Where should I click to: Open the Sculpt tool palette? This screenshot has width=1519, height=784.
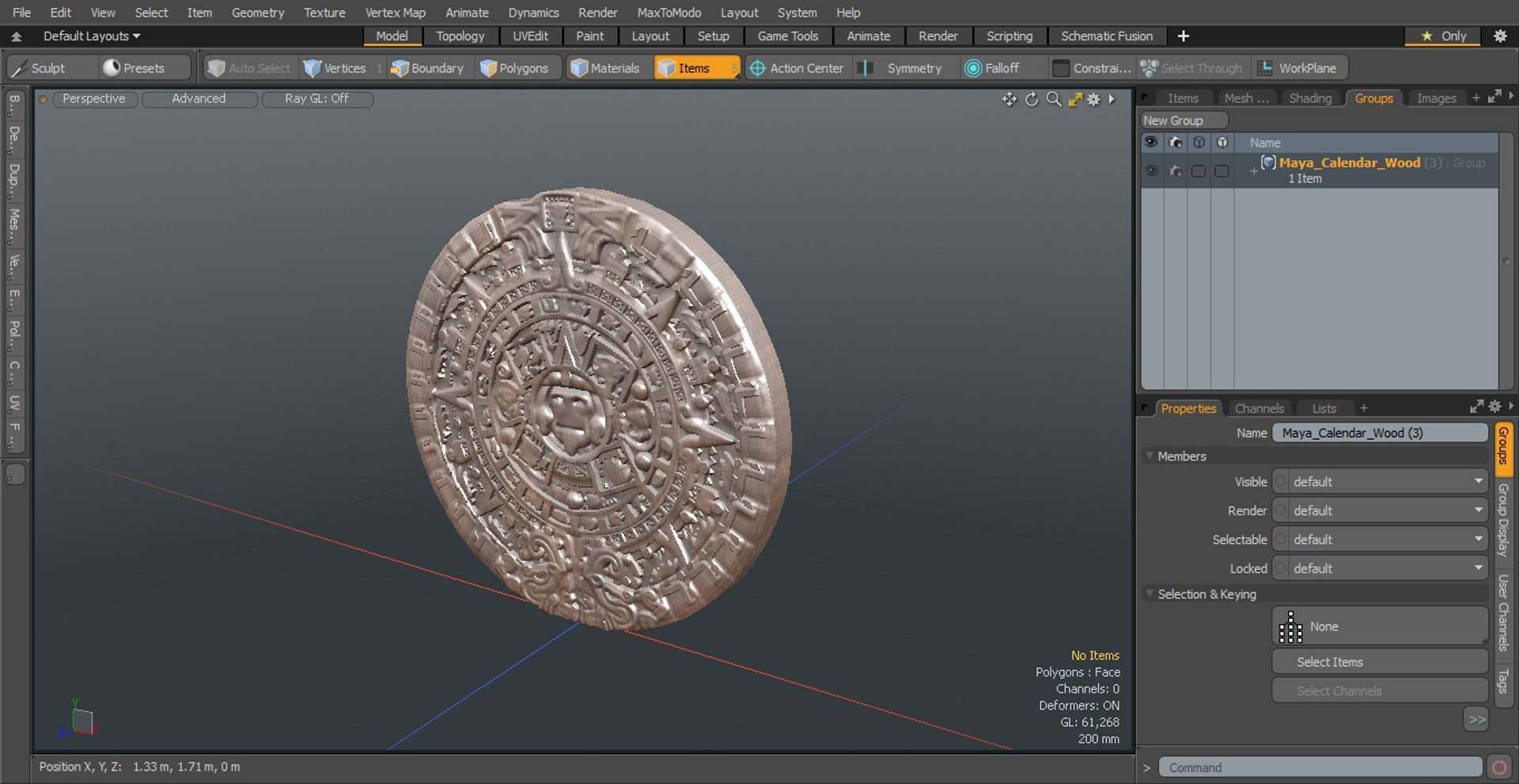click(39, 68)
